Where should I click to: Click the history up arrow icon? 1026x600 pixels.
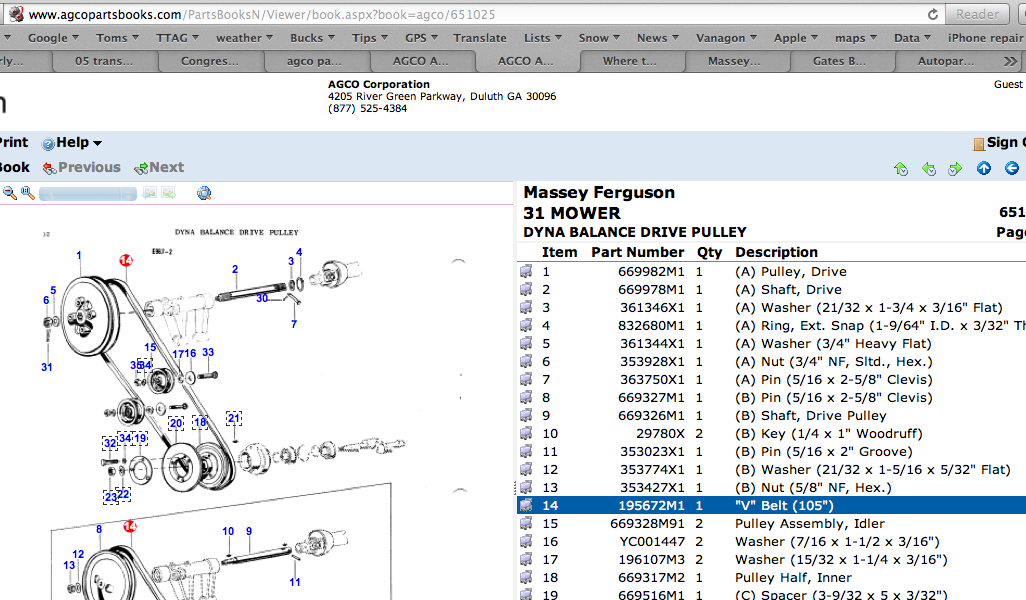coord(901,169)
